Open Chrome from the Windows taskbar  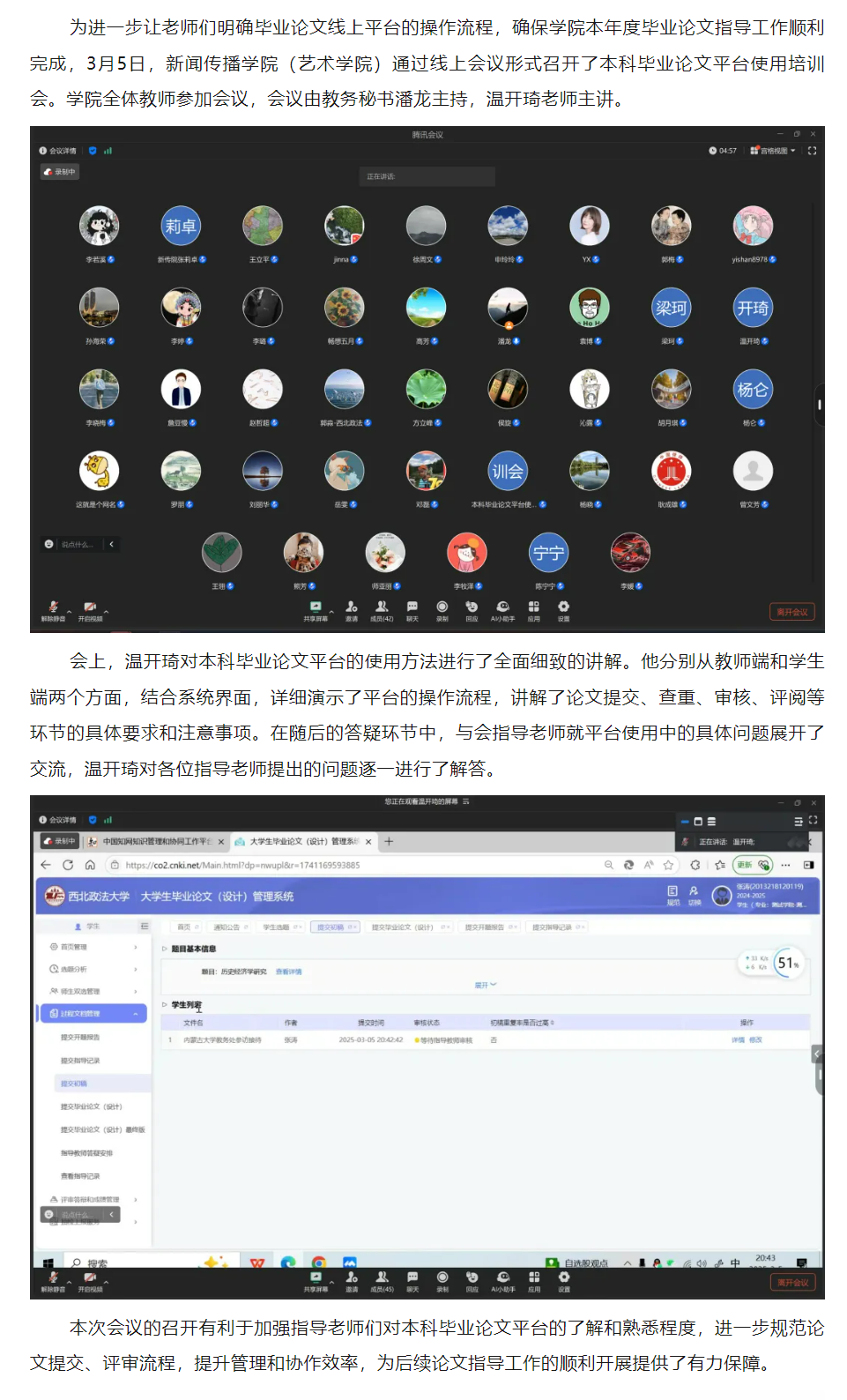click(x=319, y=1262)
